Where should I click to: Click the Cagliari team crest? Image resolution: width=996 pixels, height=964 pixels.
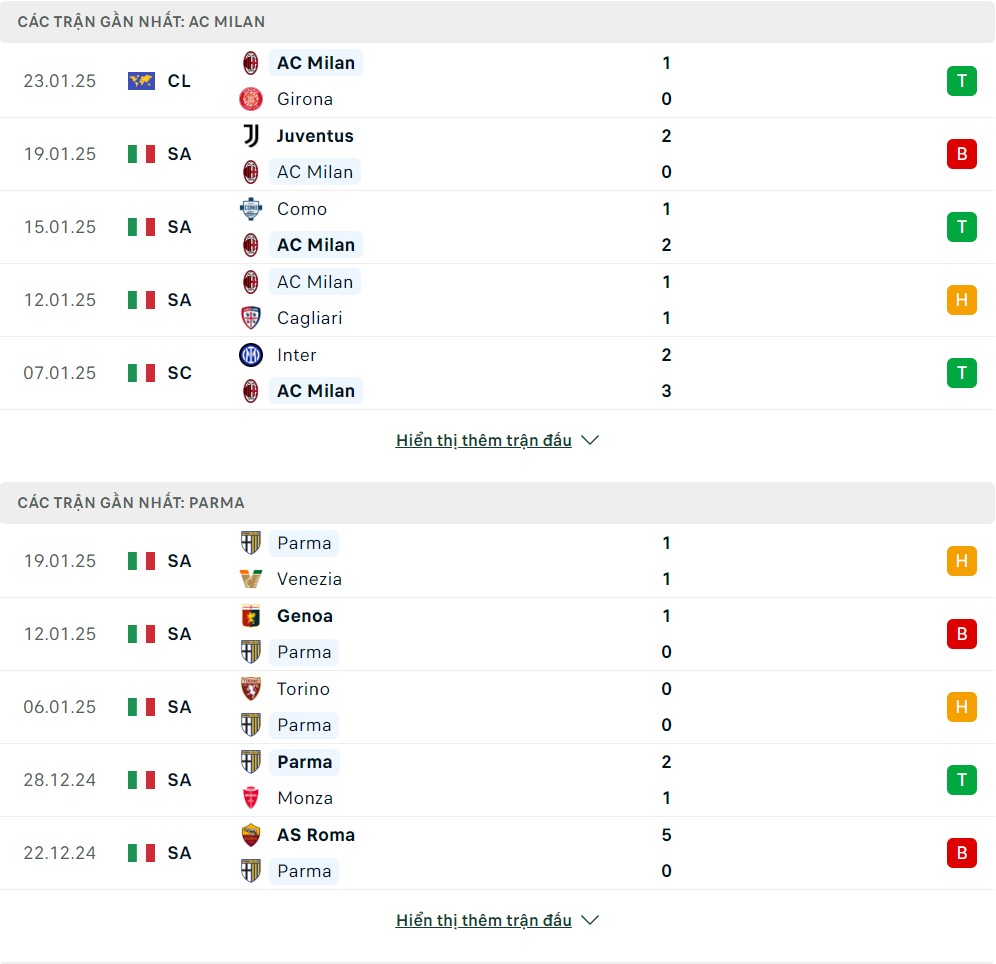coord(251,318)
